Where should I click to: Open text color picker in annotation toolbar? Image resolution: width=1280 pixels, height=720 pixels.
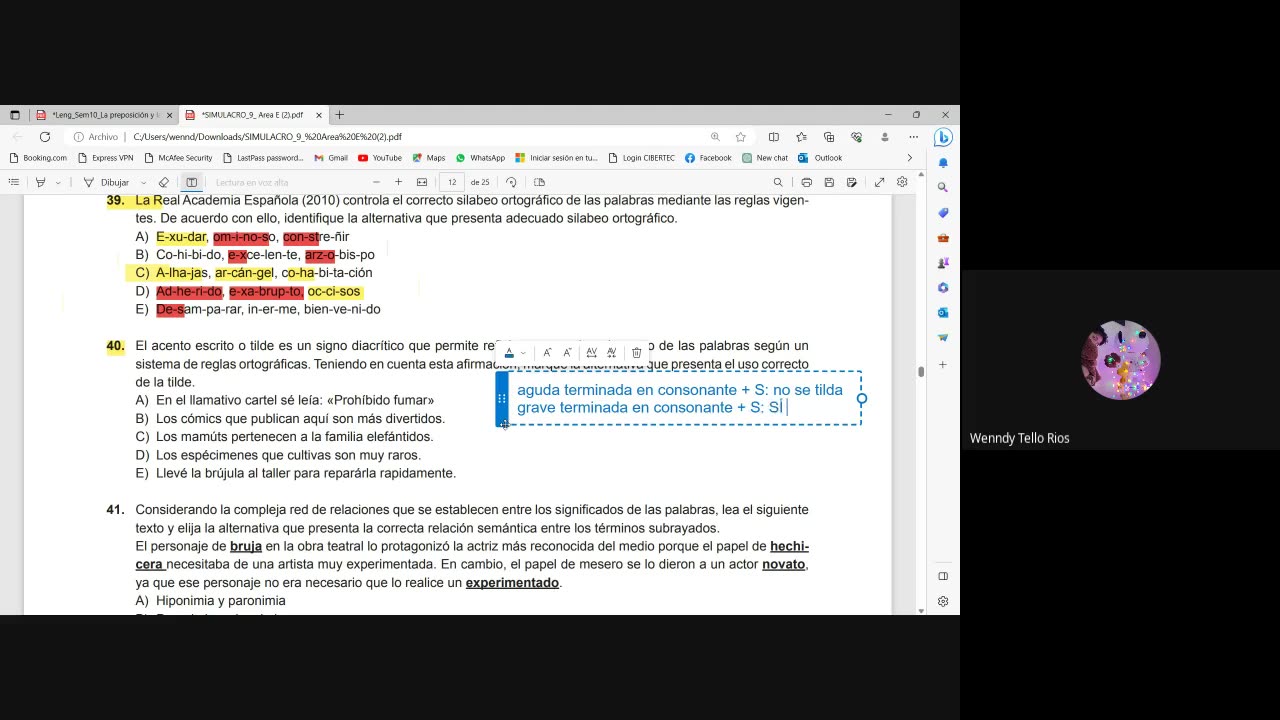[509, 352]
